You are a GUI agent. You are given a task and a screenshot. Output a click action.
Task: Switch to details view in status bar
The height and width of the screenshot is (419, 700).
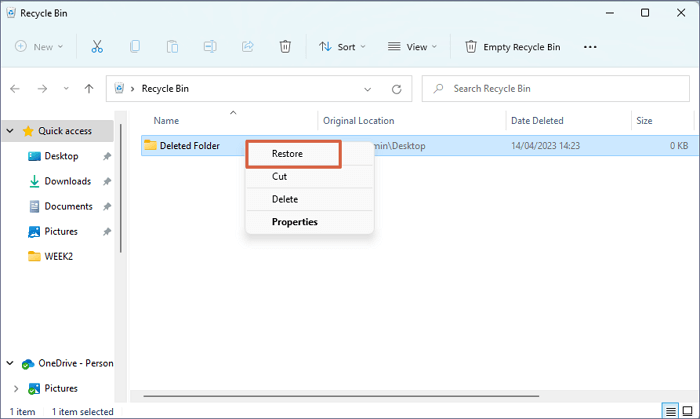click(670, 411)
